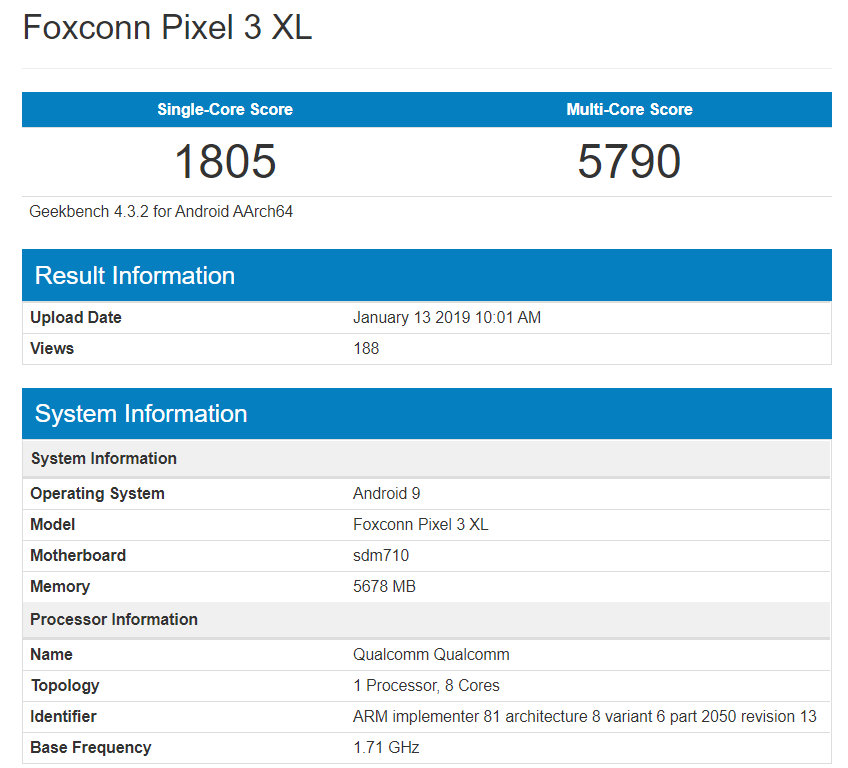Select the 'Views' row label
Image resolution: width=848 pixels, height=768 pixels.
coord(52,348)
